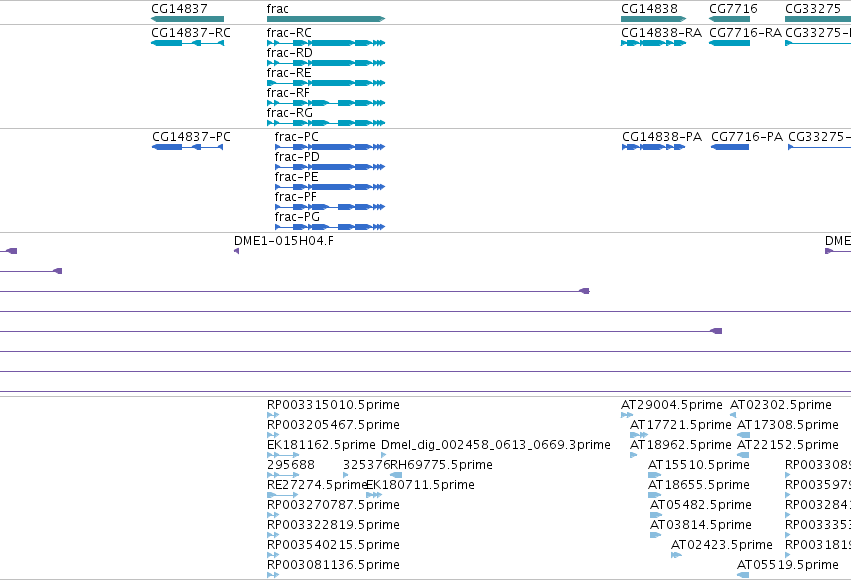Click the CG14837 gene span bar

pos(187,19)
